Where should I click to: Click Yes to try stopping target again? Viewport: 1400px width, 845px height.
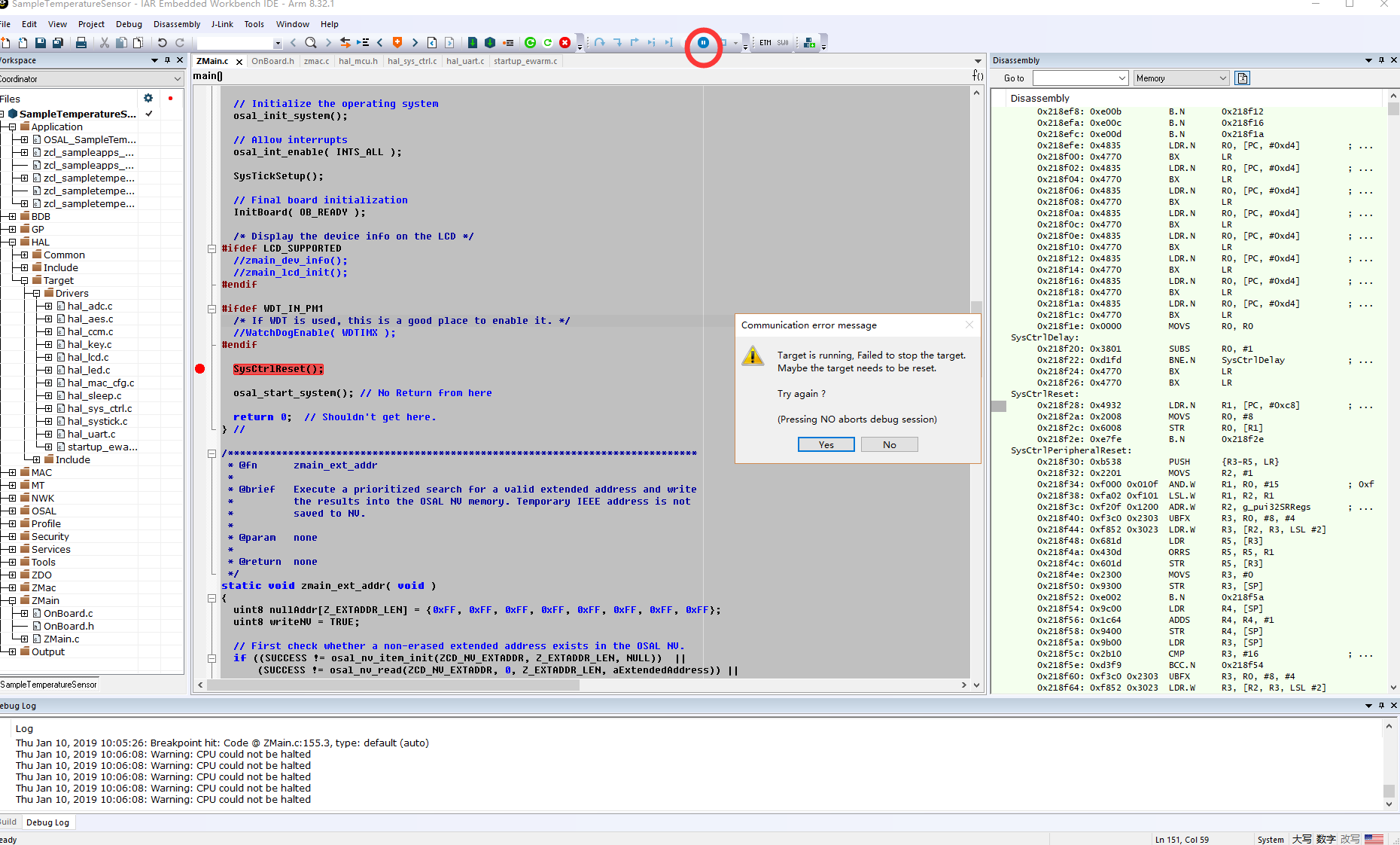[826, 444]
